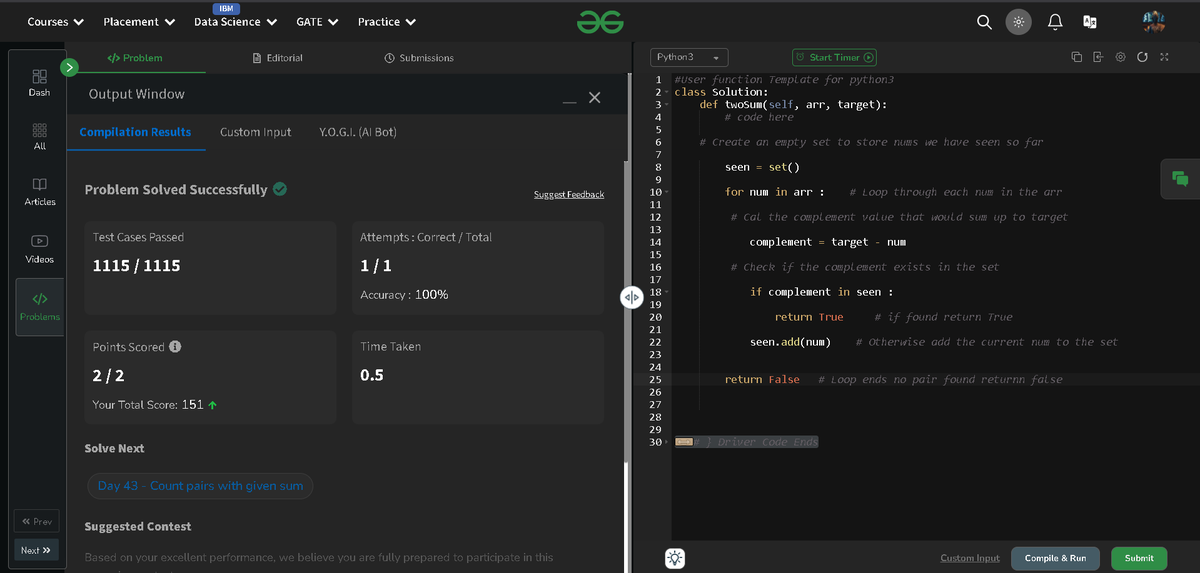The width and height of the screenshot is (1200, 573).
Task: Click the Start Timer button
Action: tap(834, 58)
